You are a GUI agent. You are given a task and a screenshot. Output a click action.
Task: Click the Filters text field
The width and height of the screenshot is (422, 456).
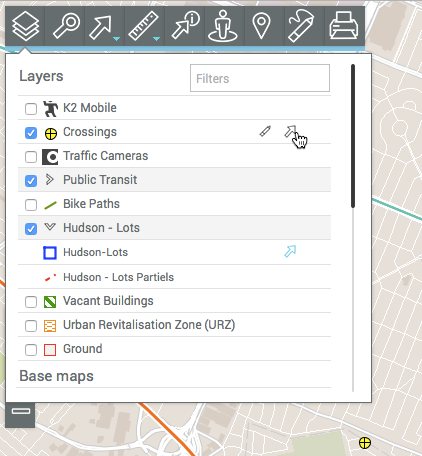(x=260, y=78)
